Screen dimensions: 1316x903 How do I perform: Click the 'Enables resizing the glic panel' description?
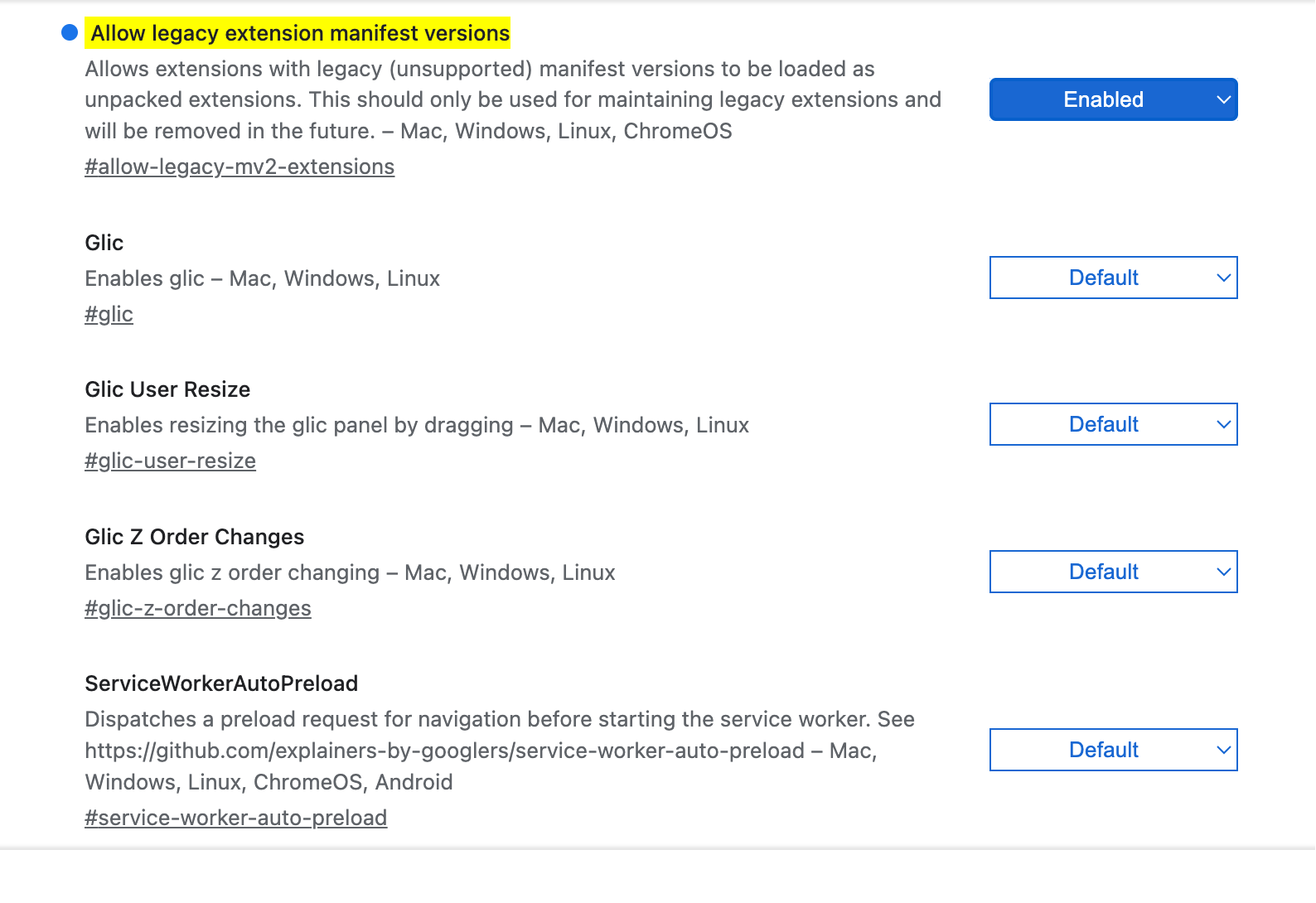tap(416, 425)
